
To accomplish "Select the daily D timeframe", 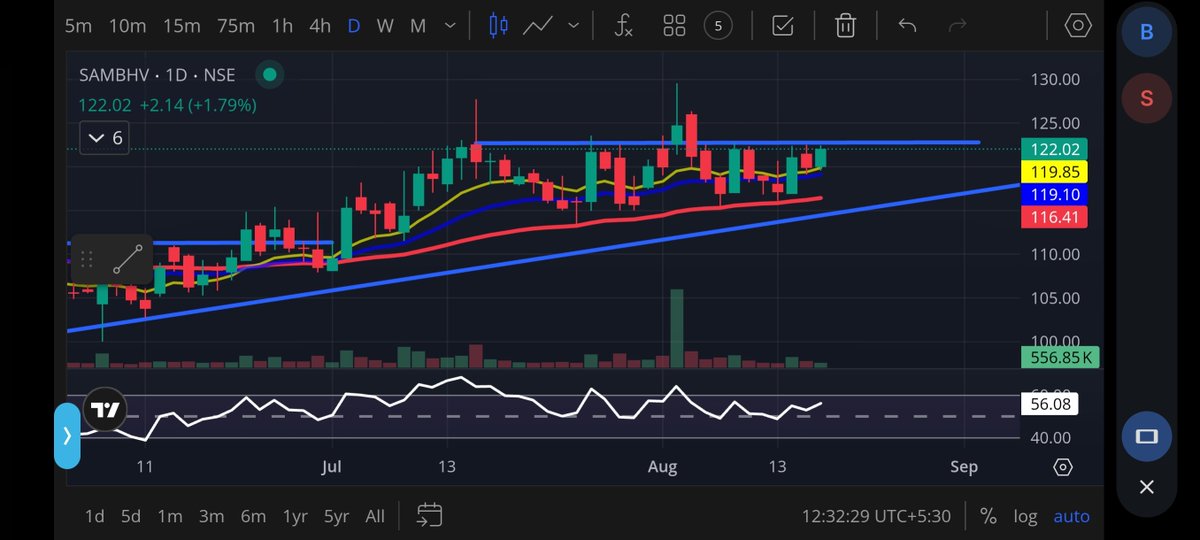I will click(353, 26).
